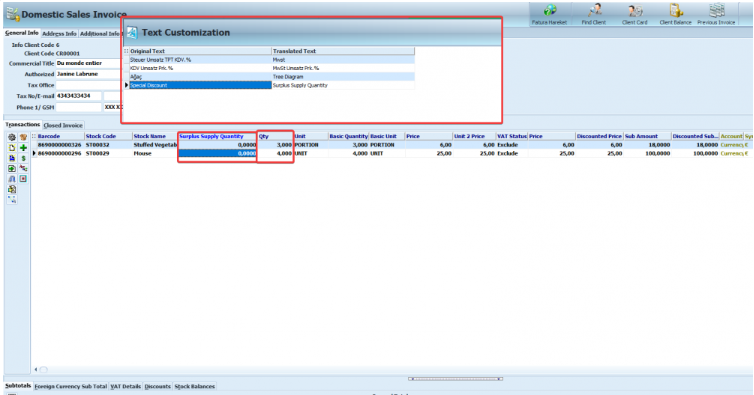The height and width of the screenshot is (395, 754).
Task: Click the Translated Text column header
Action: [343, 51]
